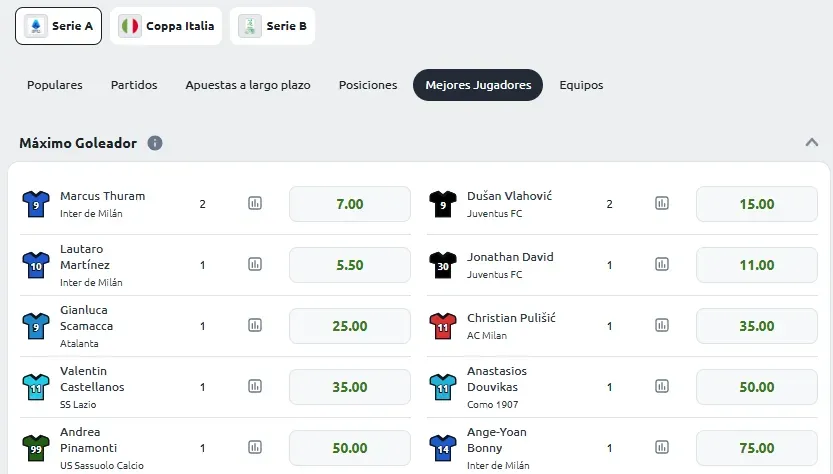
Task: Collapse the Máximo Goleador section chevron
Action: pyautogui.click(x=811, y=142)
